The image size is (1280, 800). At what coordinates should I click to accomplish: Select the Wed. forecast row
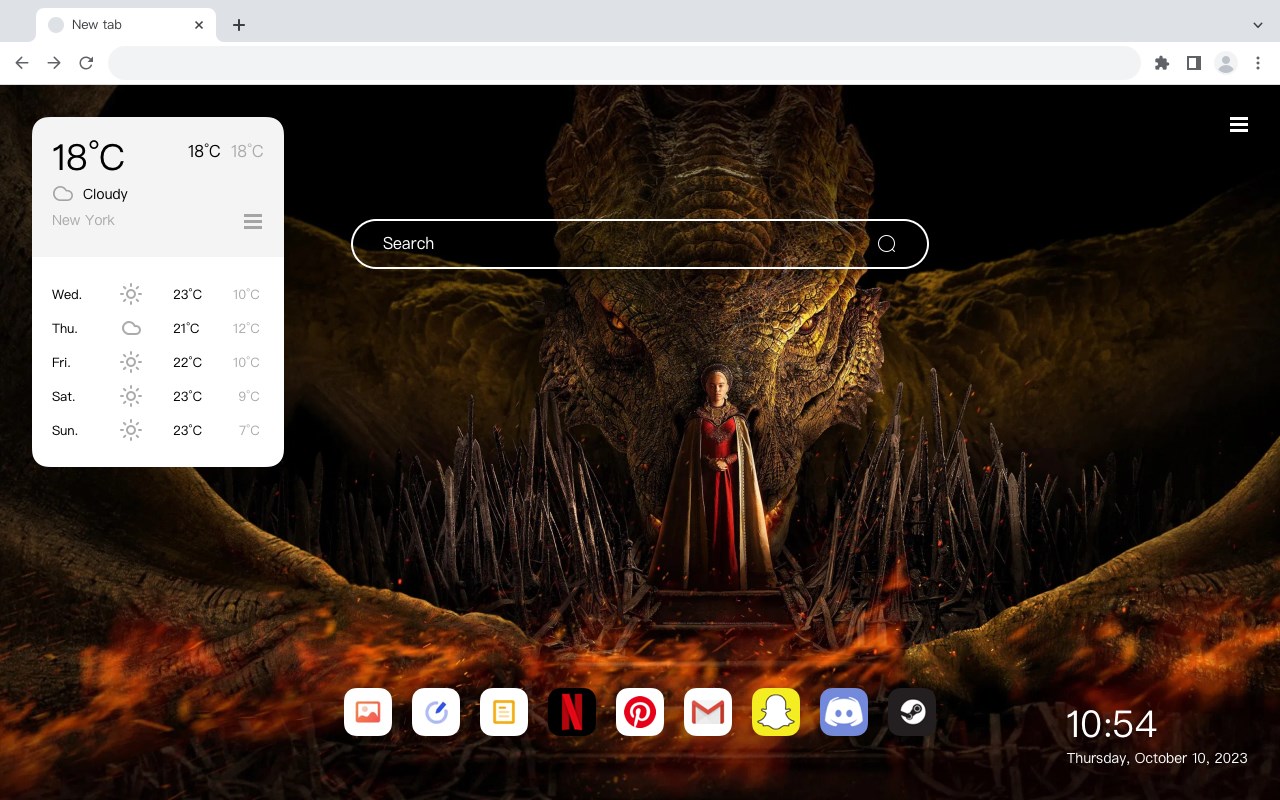tap(156, 294)
